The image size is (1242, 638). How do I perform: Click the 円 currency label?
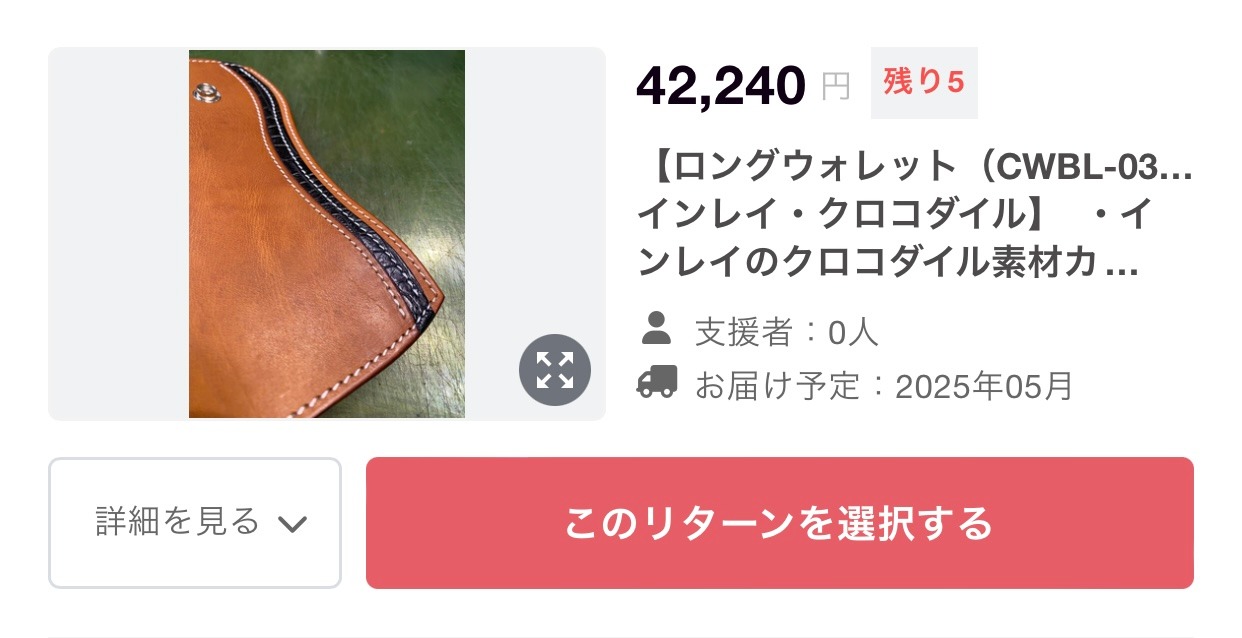(836, 87)
